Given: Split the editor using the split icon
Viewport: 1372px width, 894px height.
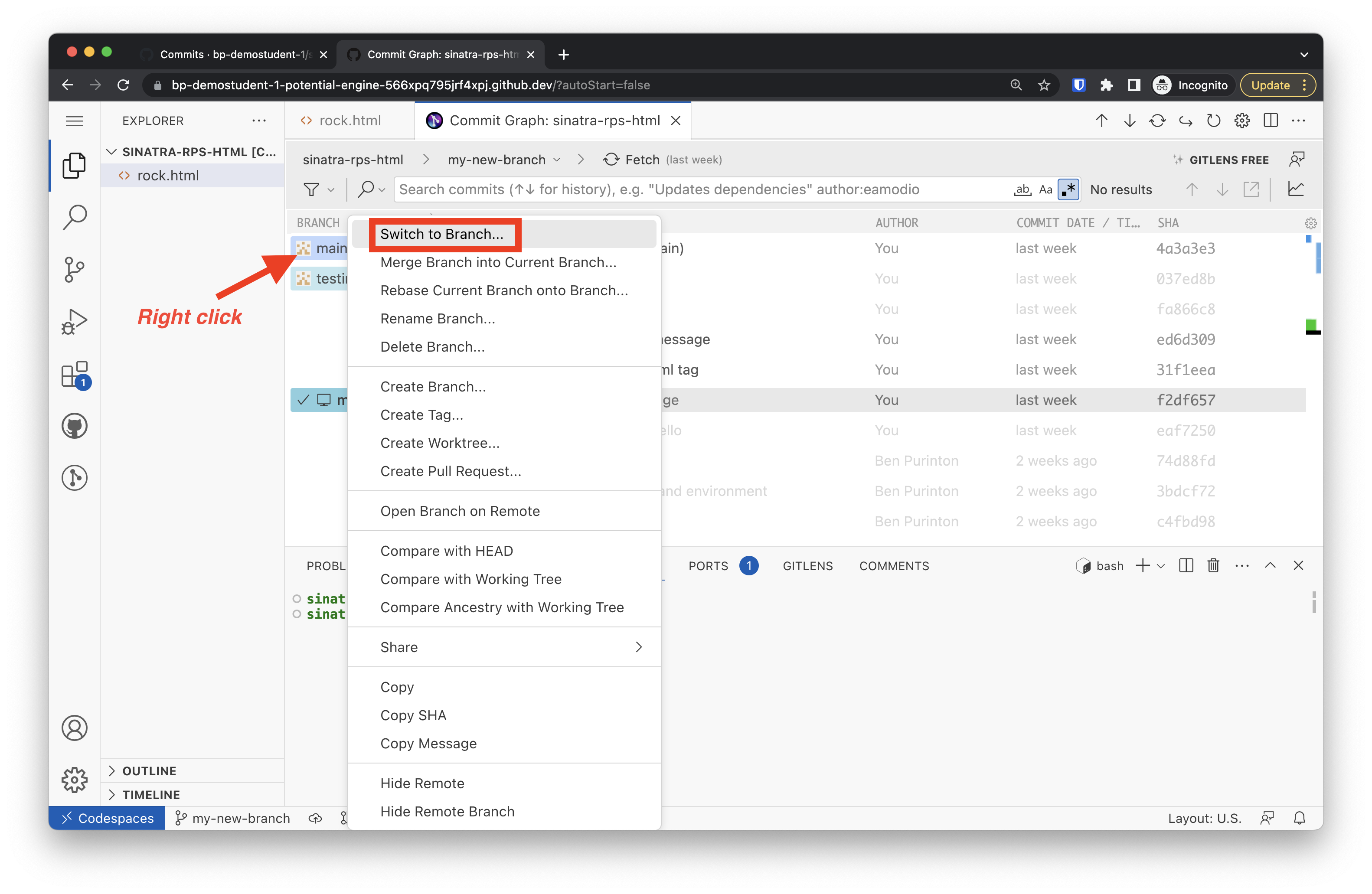Looking at the screenshot, I should pyautogui.click(x=1271, y=121).
